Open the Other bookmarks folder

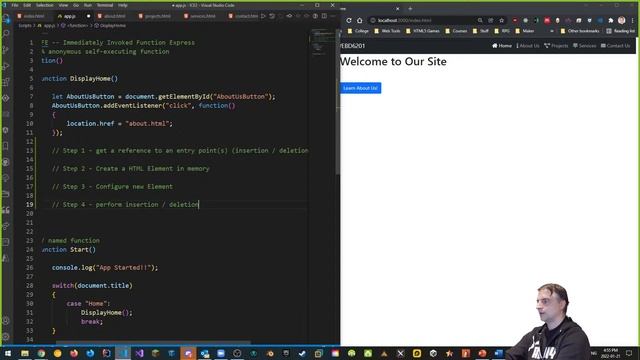click(x=580, y=31)
